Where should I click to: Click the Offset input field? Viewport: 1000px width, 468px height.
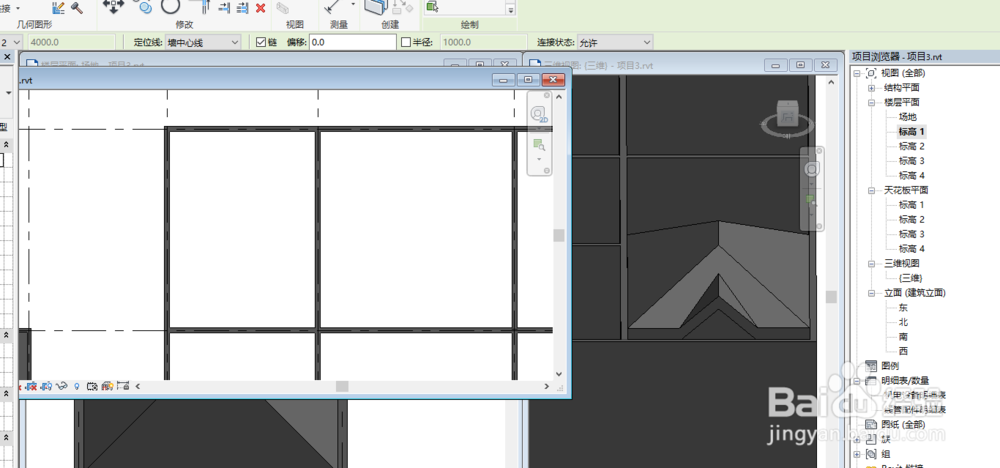(x=353, y=42)
